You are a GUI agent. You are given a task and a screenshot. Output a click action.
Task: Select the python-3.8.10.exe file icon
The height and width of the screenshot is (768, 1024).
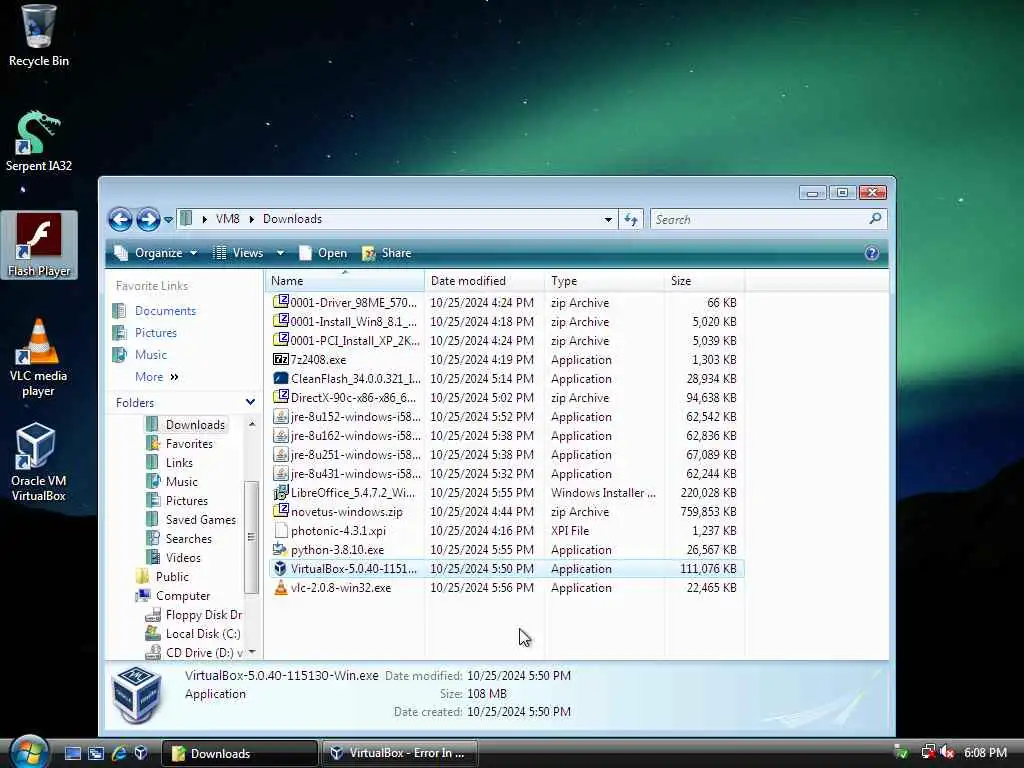281,550
